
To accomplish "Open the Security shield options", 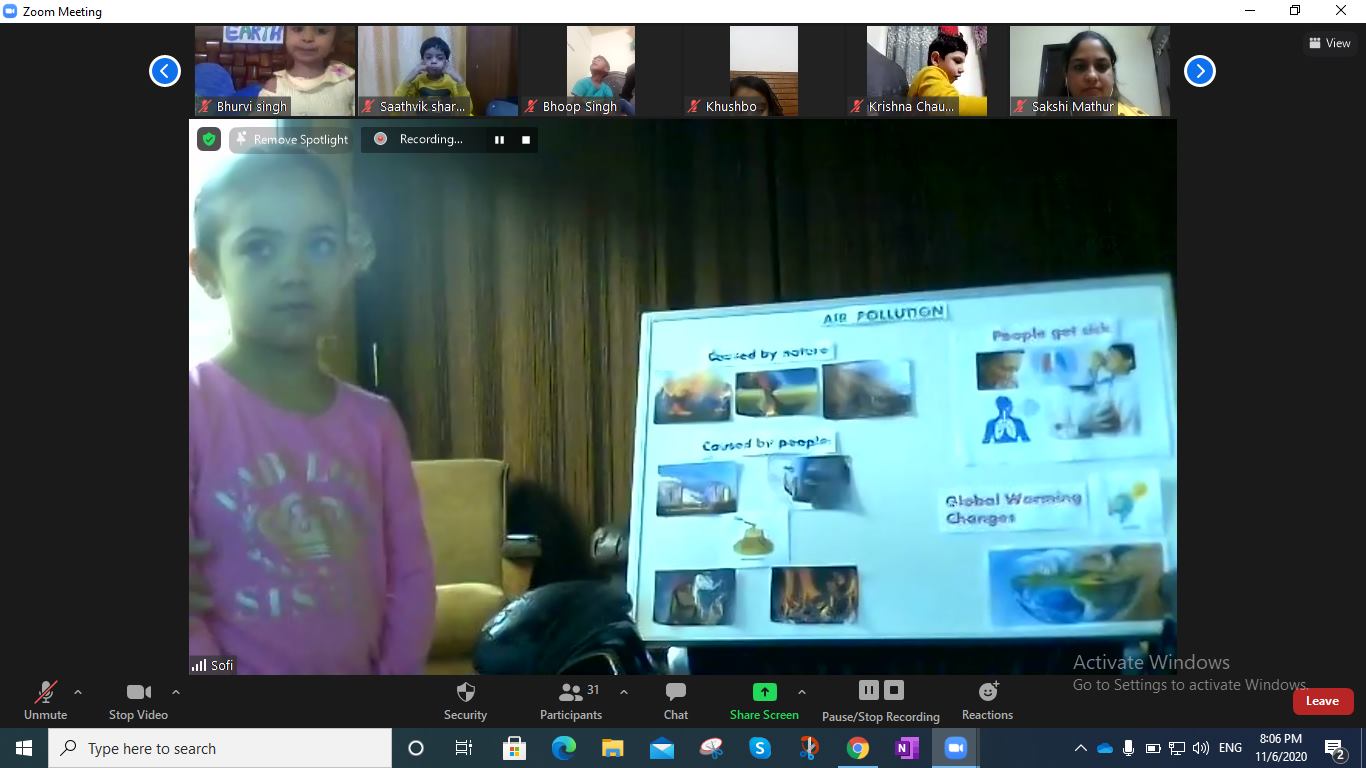I will (x=465, y=700).
